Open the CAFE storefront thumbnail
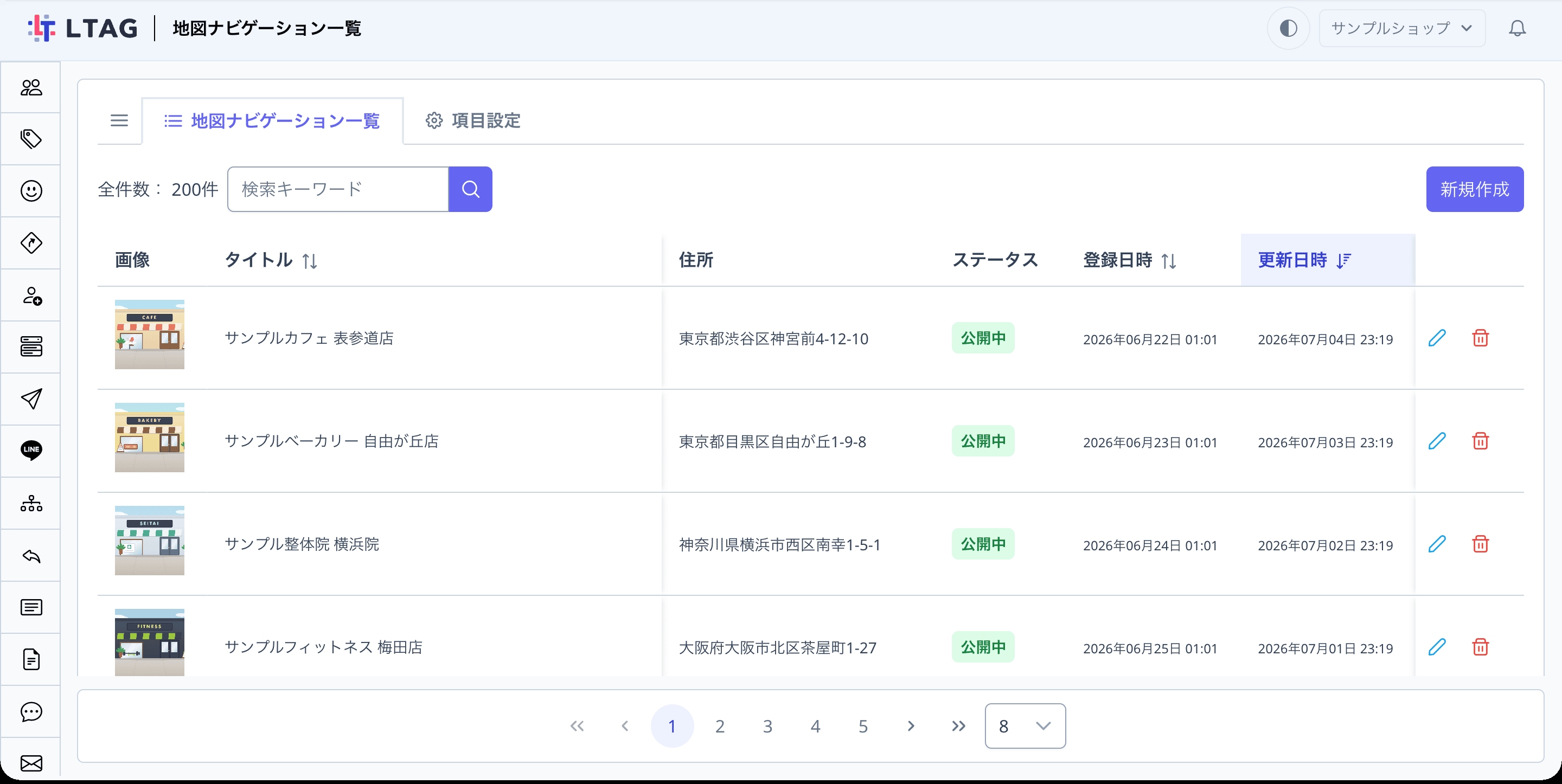This screenshot has height=784, width=1562. [x=149, y=335]
